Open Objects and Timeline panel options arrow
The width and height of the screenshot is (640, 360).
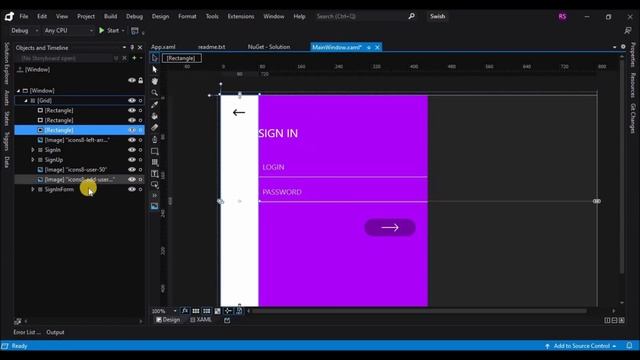pos(124,48)
